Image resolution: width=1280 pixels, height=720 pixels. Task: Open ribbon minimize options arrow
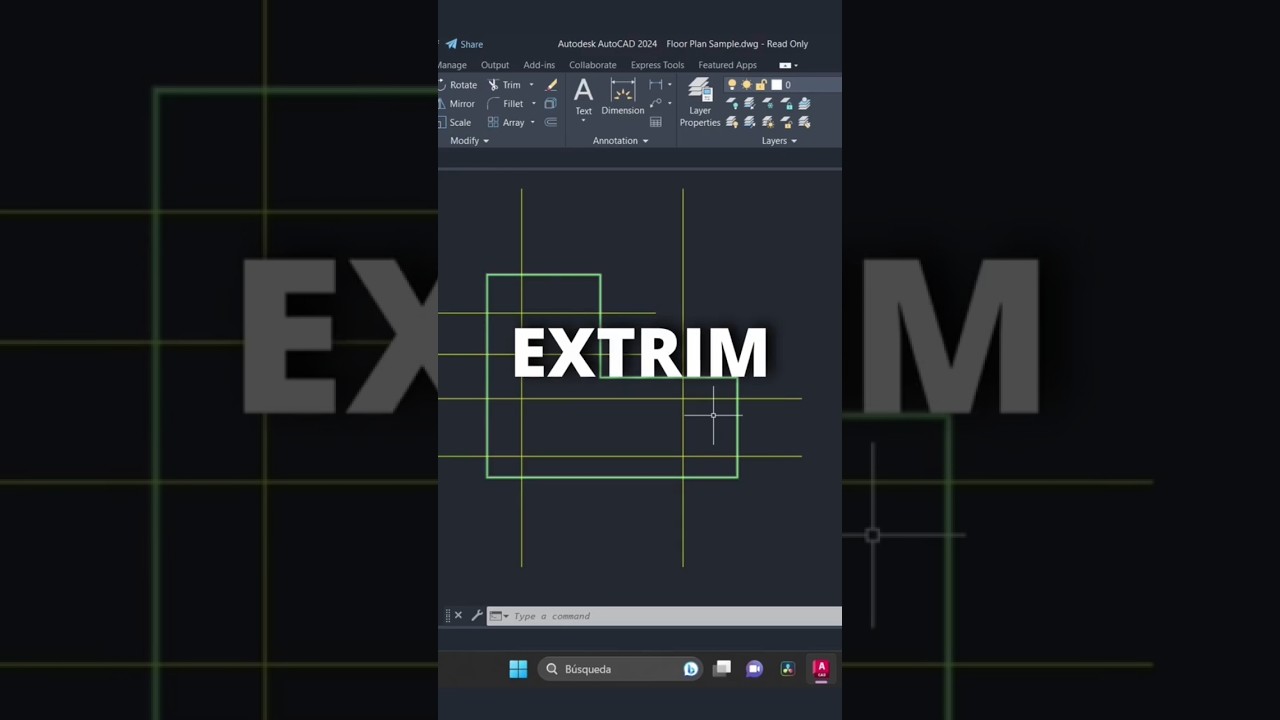(796, 65)
